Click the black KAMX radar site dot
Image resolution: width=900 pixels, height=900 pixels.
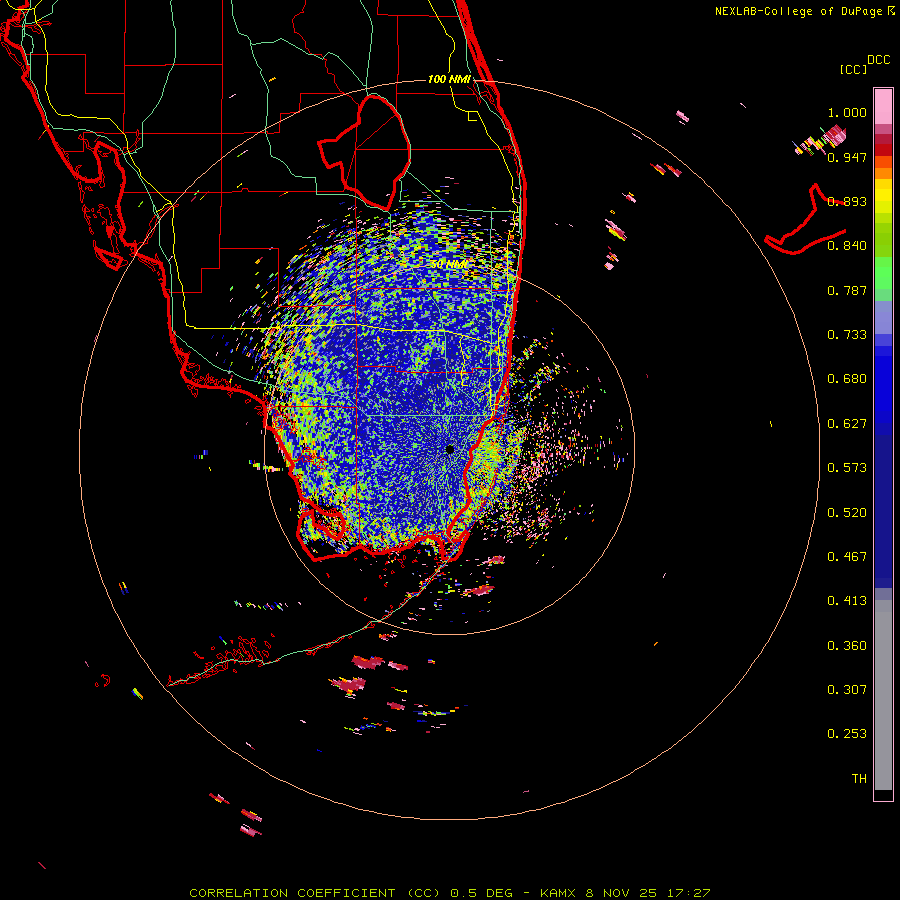(450, 449)
